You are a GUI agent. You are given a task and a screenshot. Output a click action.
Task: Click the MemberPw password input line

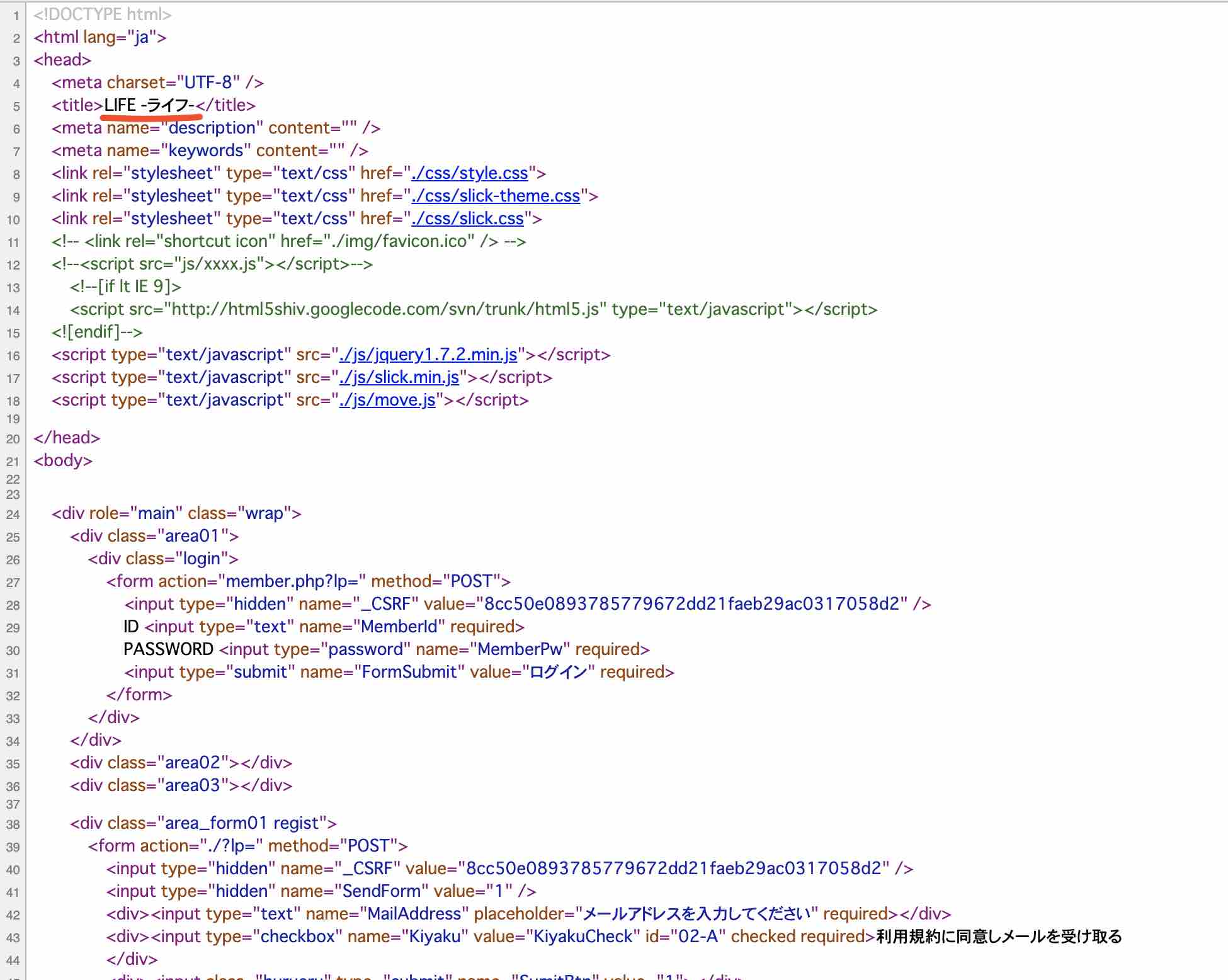tap(387, 649)
